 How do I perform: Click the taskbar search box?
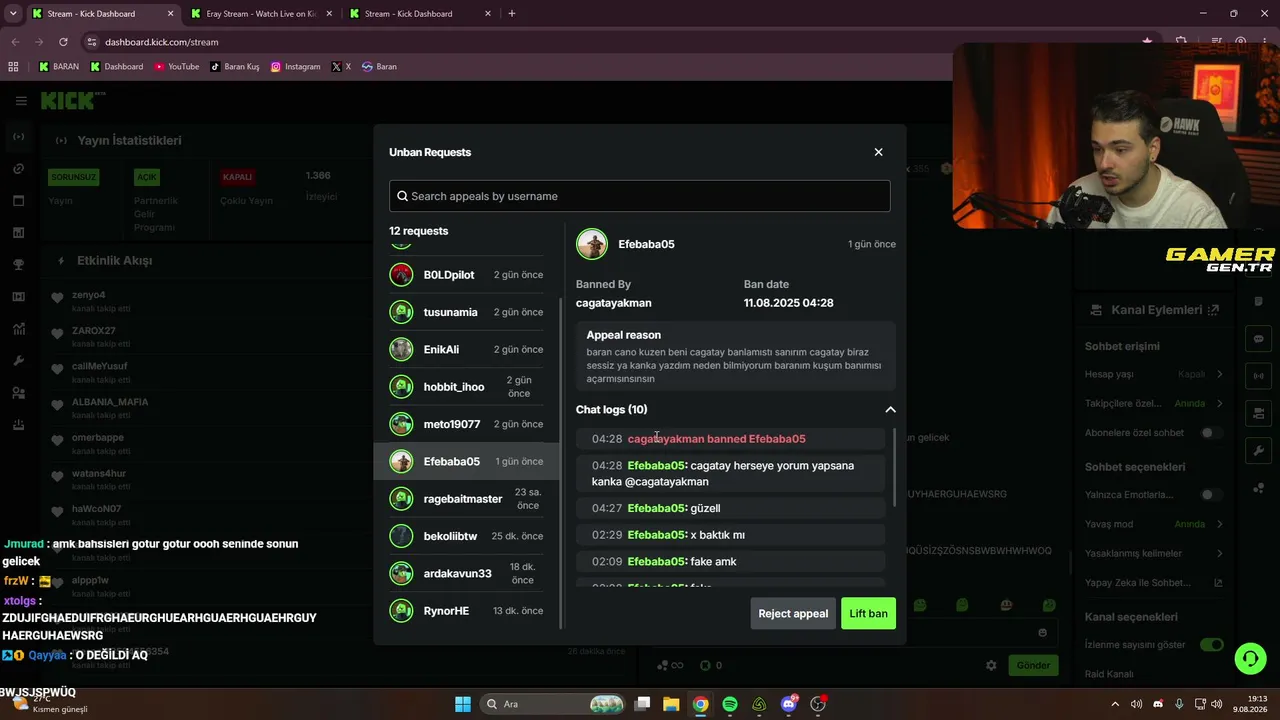pyautogui.click(x=553, y=704)
